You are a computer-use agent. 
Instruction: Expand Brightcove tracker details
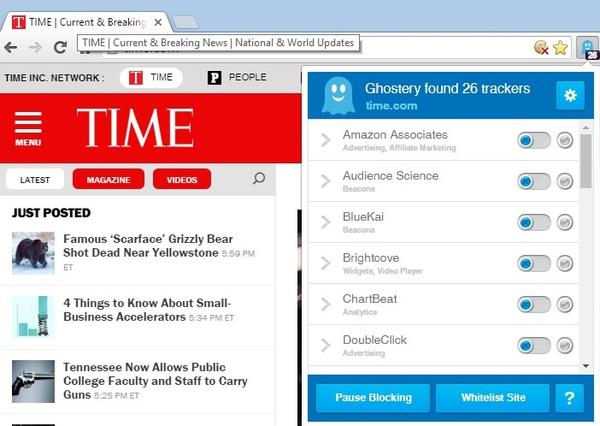pyautogui.click(x=326, y=263)
